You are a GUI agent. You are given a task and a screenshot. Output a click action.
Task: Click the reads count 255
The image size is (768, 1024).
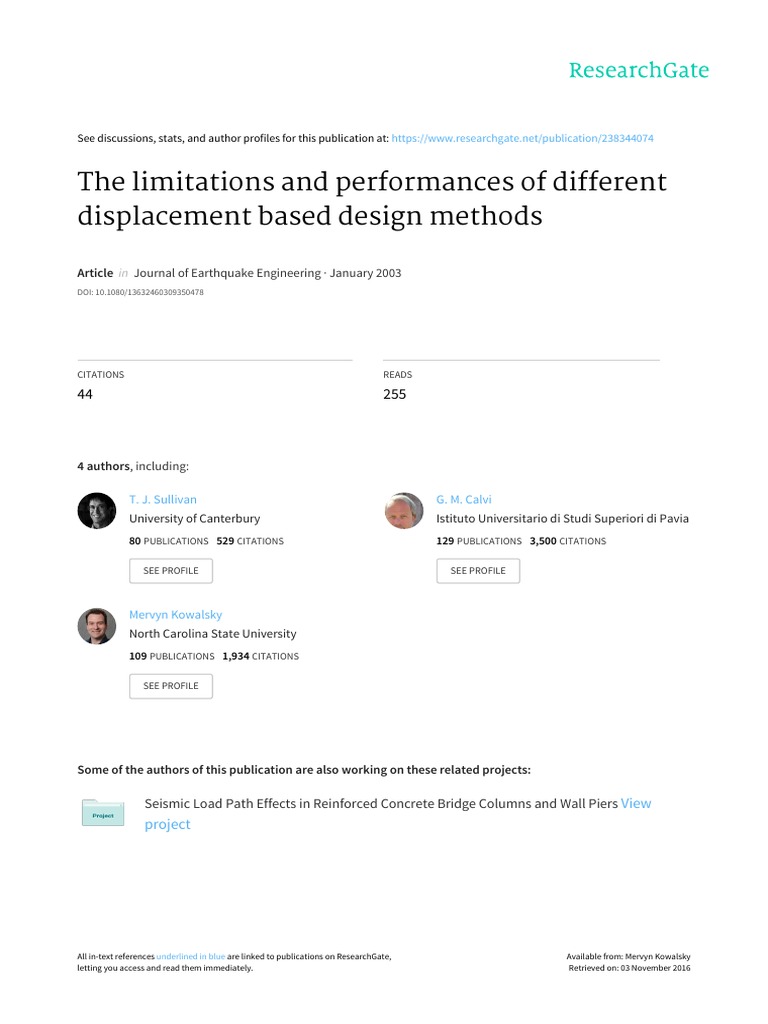pos(395,394)
